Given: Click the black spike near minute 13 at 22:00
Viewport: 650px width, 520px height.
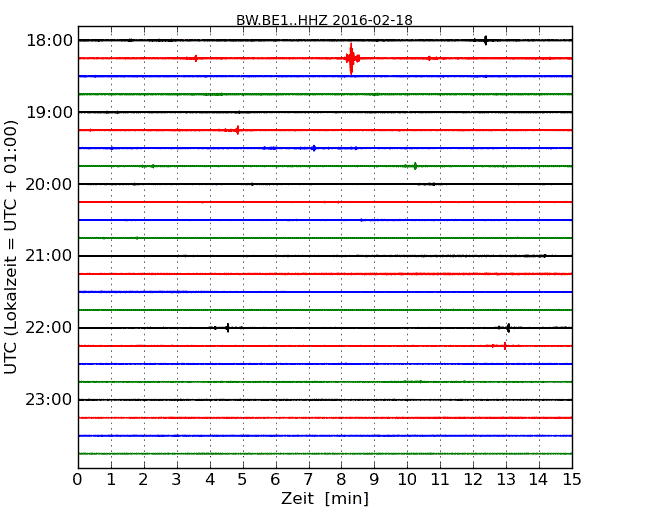Looking at the screenshot, I should point(508,328).
